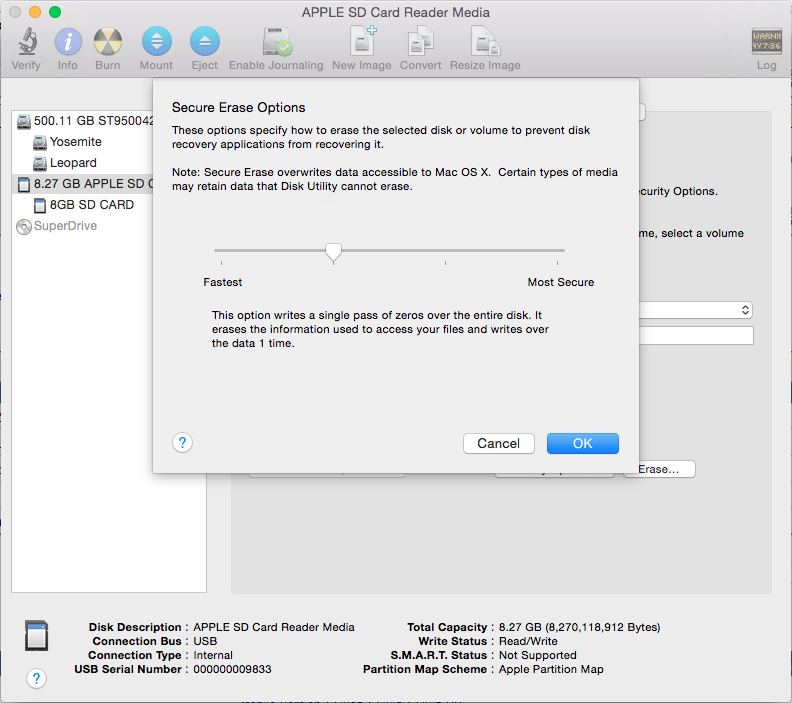Click the bottom-left window help button
The height and width of the screenshot is (703, 792).
coord(36,678)
